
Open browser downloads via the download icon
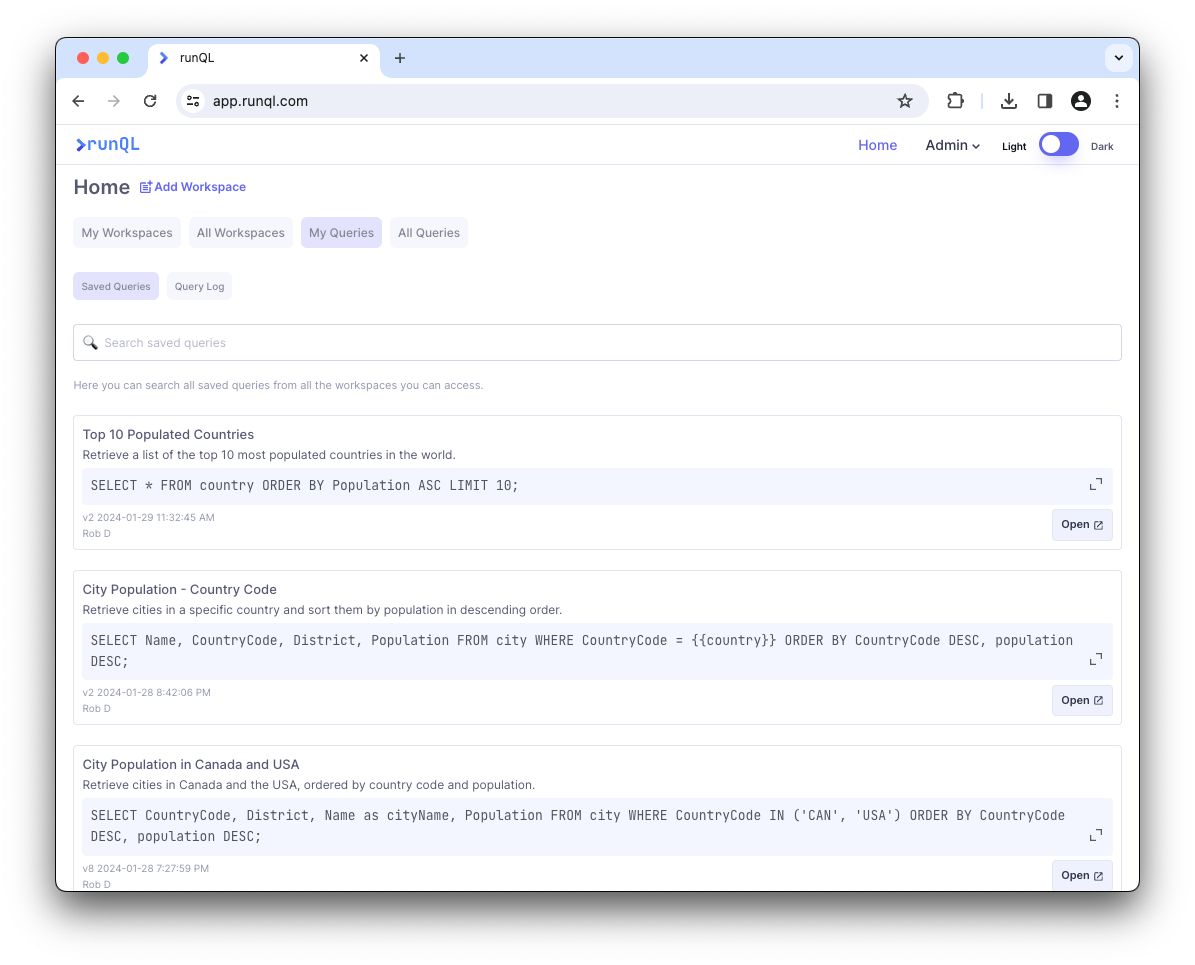tap(1008, 101)
